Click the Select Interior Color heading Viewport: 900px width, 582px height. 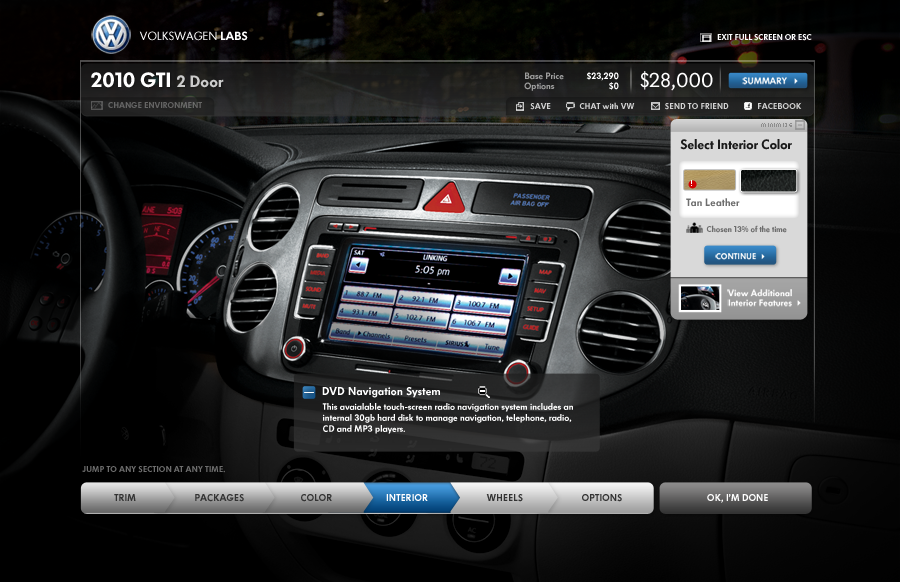point(736,145)
